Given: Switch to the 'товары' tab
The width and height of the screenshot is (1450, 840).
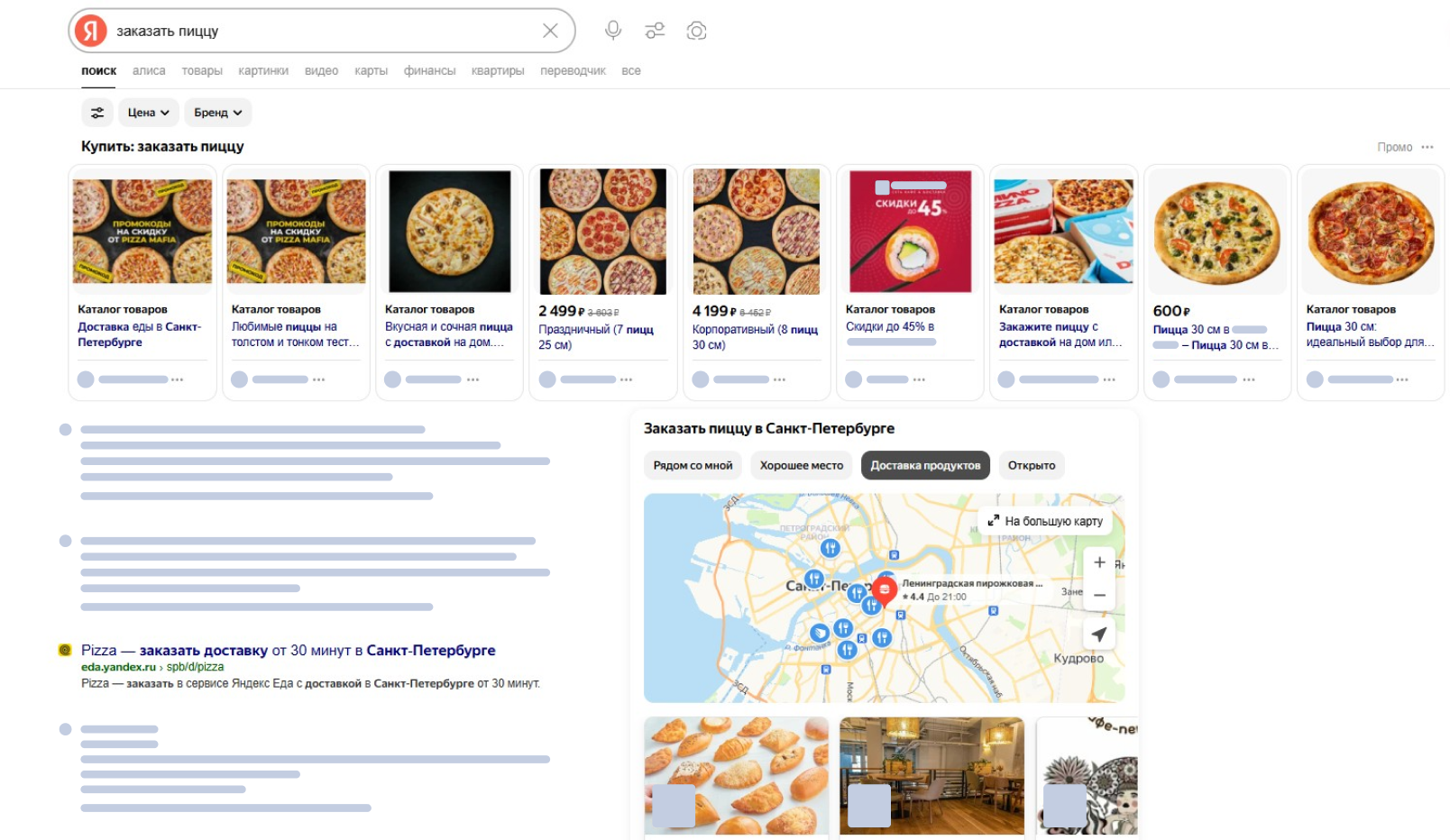Looking at the screenshot, I should 202,71.
